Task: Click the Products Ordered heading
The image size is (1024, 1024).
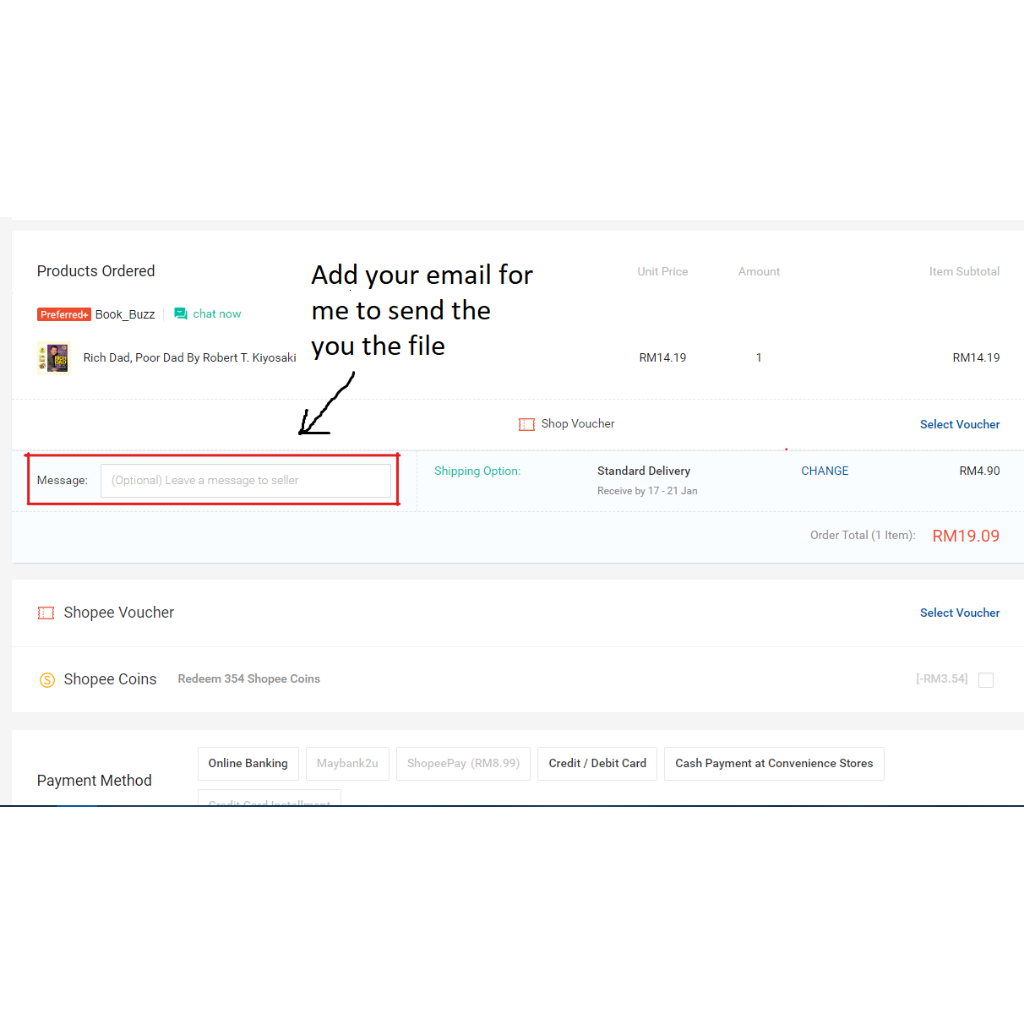Action: click(x=96, y=271)
